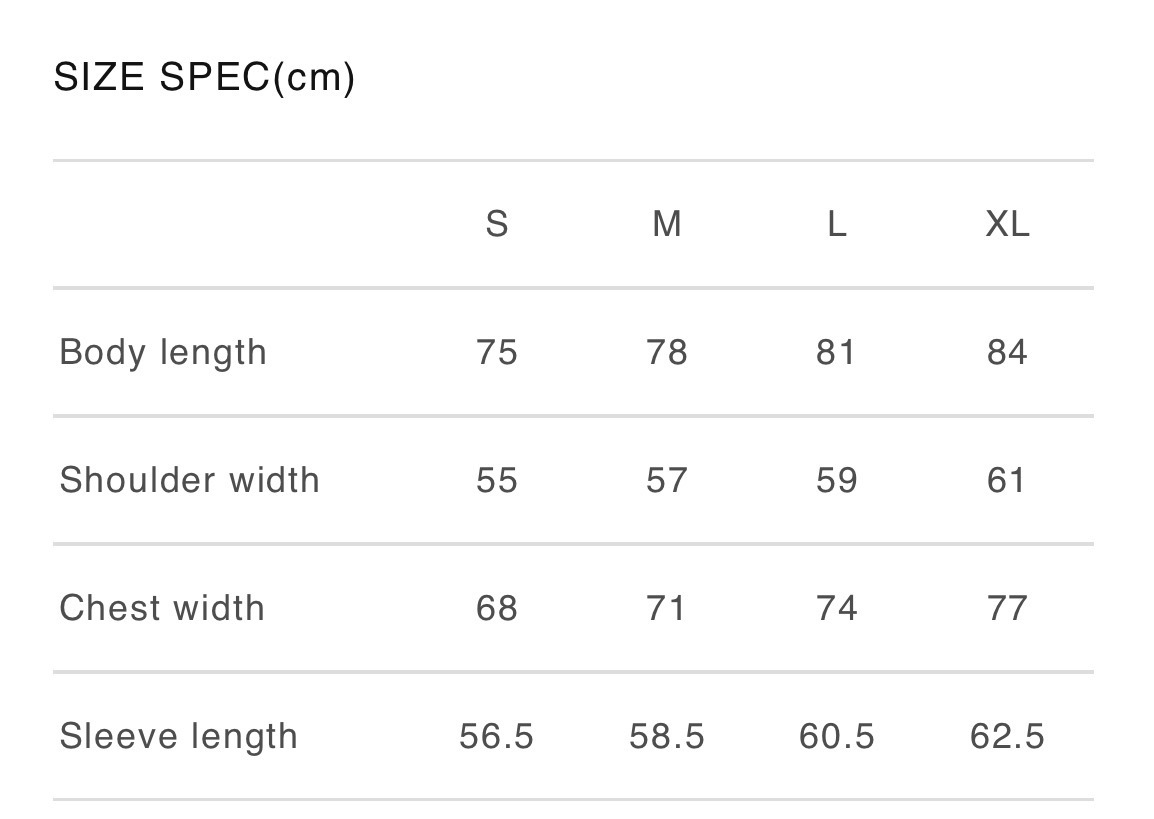The height and width of the screenshot is (819, 1154).
Task: Click the Chest width row label
Action: pos(162,608)
